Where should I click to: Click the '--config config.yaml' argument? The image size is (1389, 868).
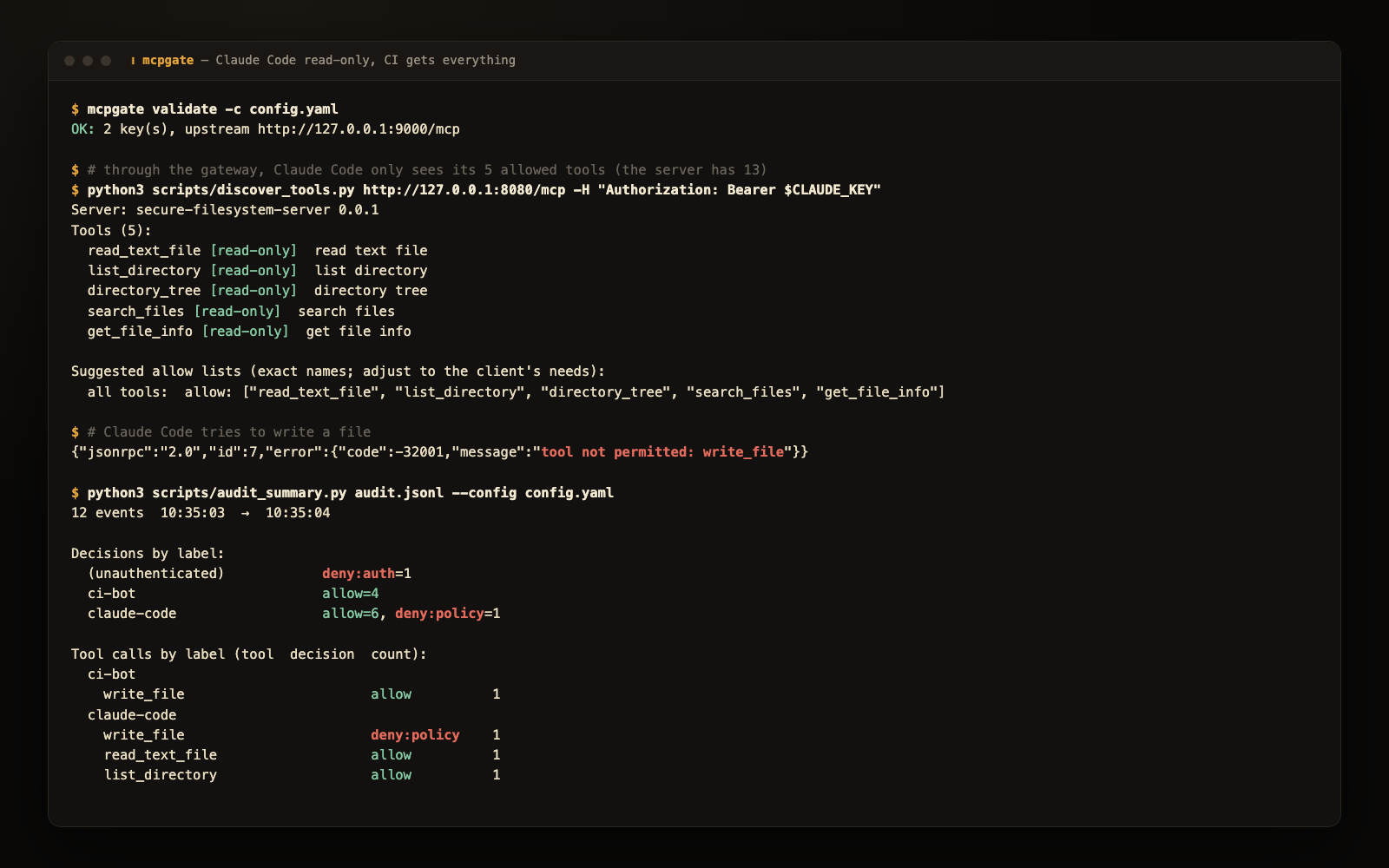pos(532,493)
